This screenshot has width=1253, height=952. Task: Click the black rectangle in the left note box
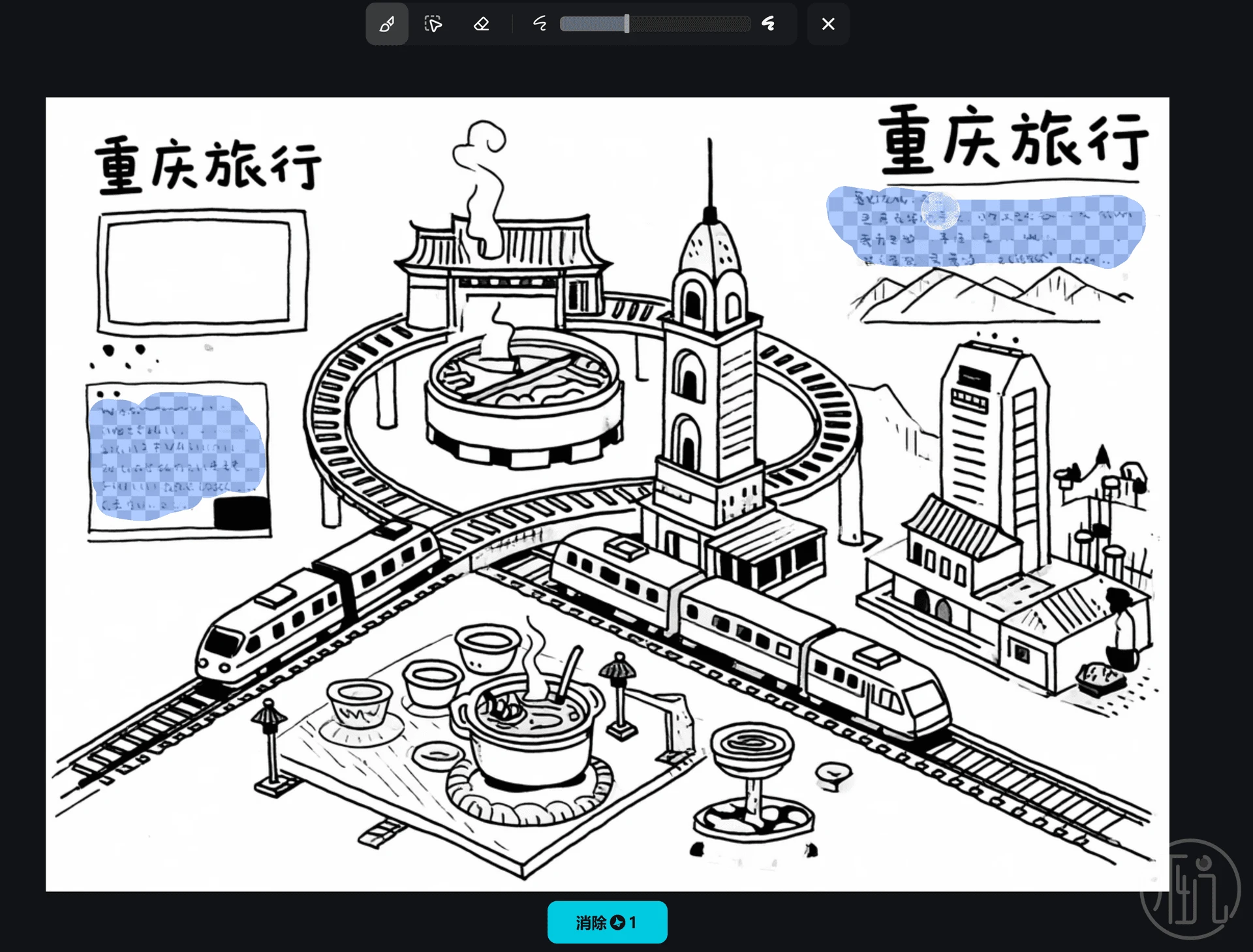pyautogui.click(x=241, y=512)
